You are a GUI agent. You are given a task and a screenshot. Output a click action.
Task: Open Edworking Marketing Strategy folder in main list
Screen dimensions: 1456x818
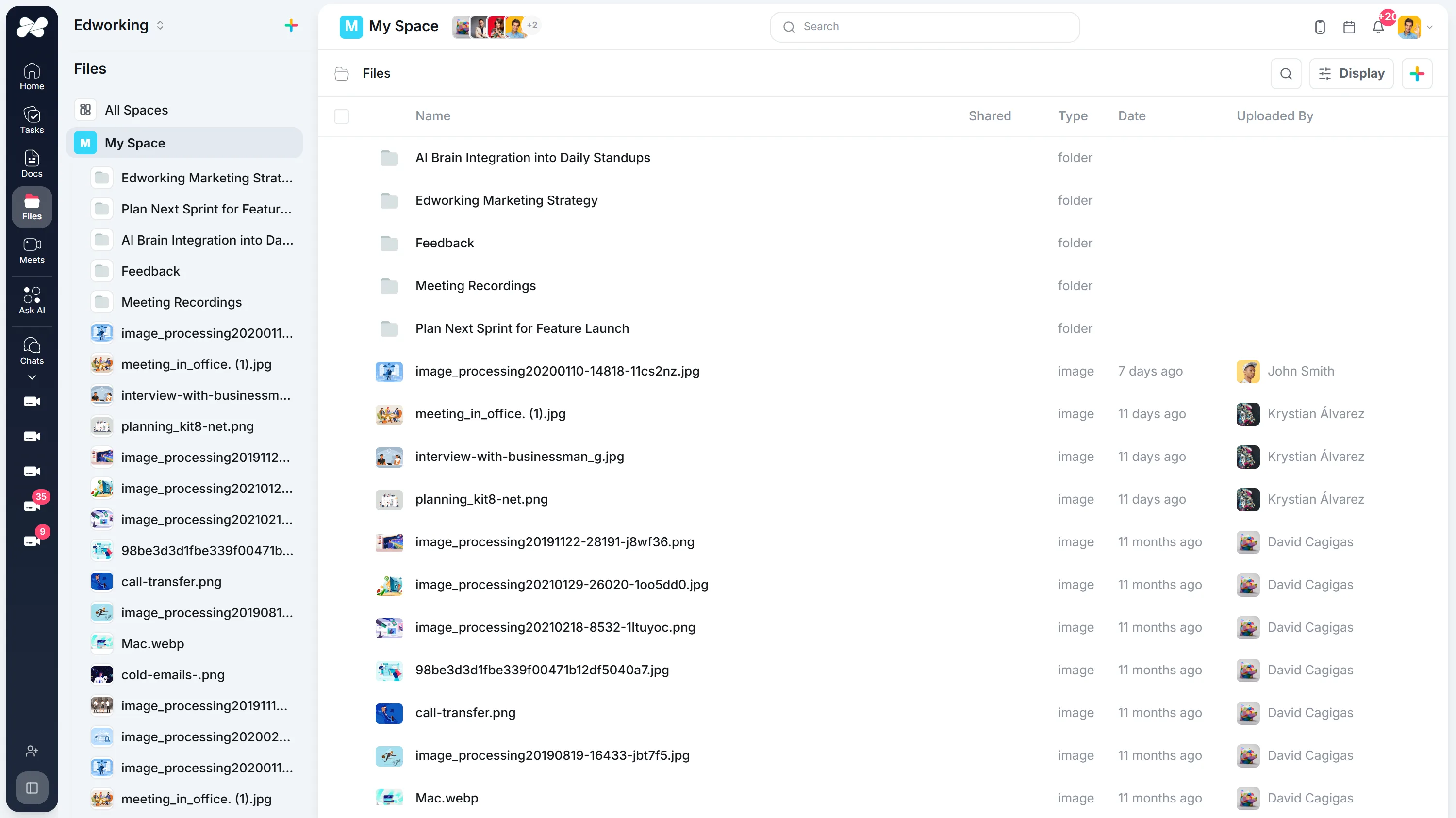(x=506, y=200)
